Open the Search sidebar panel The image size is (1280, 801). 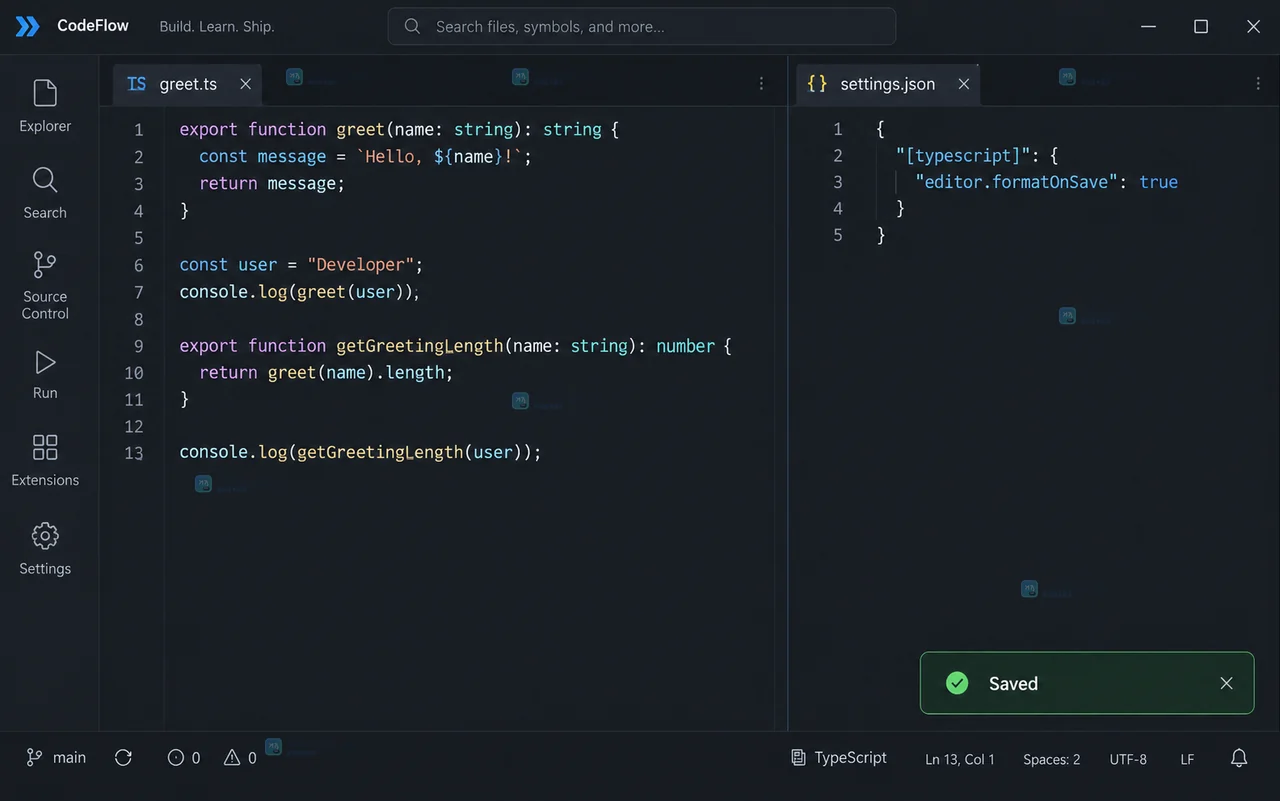[45, 193]
